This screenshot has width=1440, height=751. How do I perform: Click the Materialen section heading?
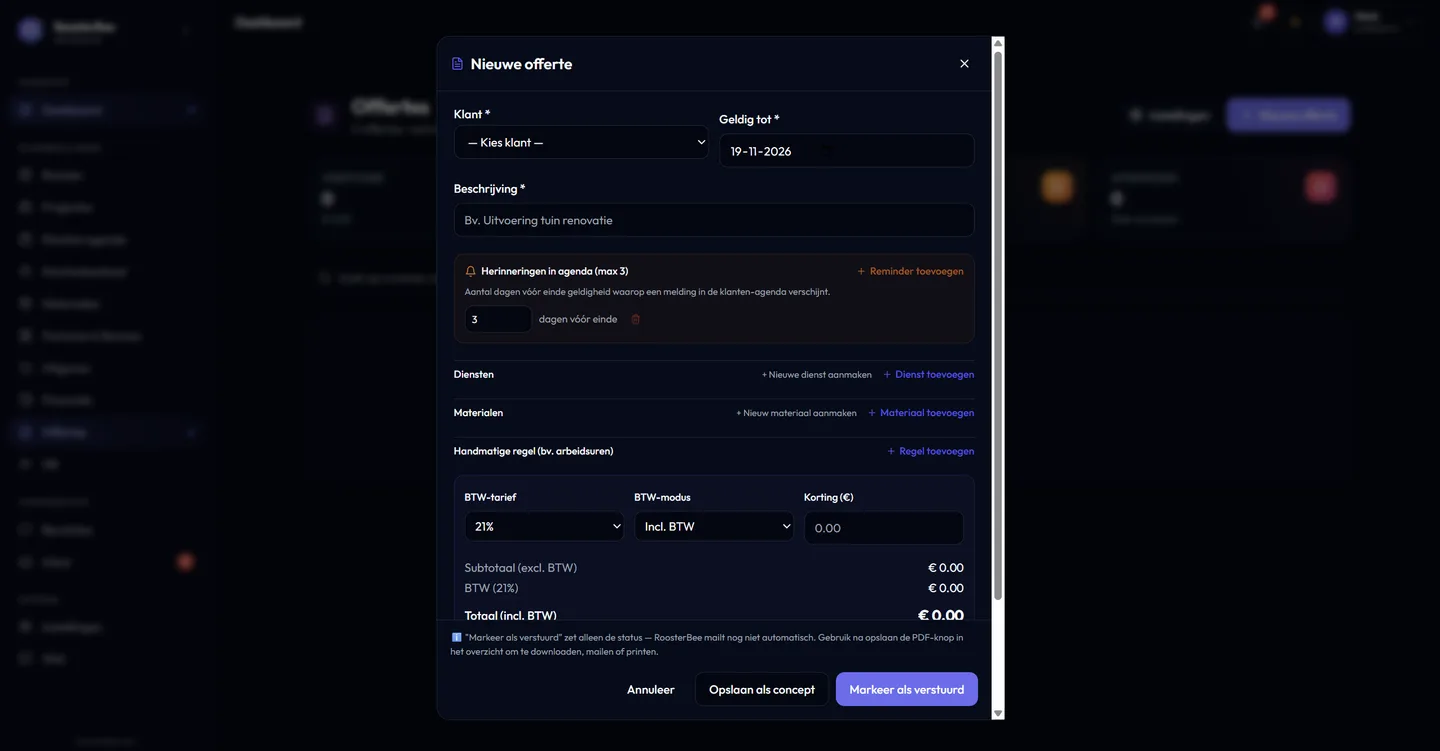point(479,413)
